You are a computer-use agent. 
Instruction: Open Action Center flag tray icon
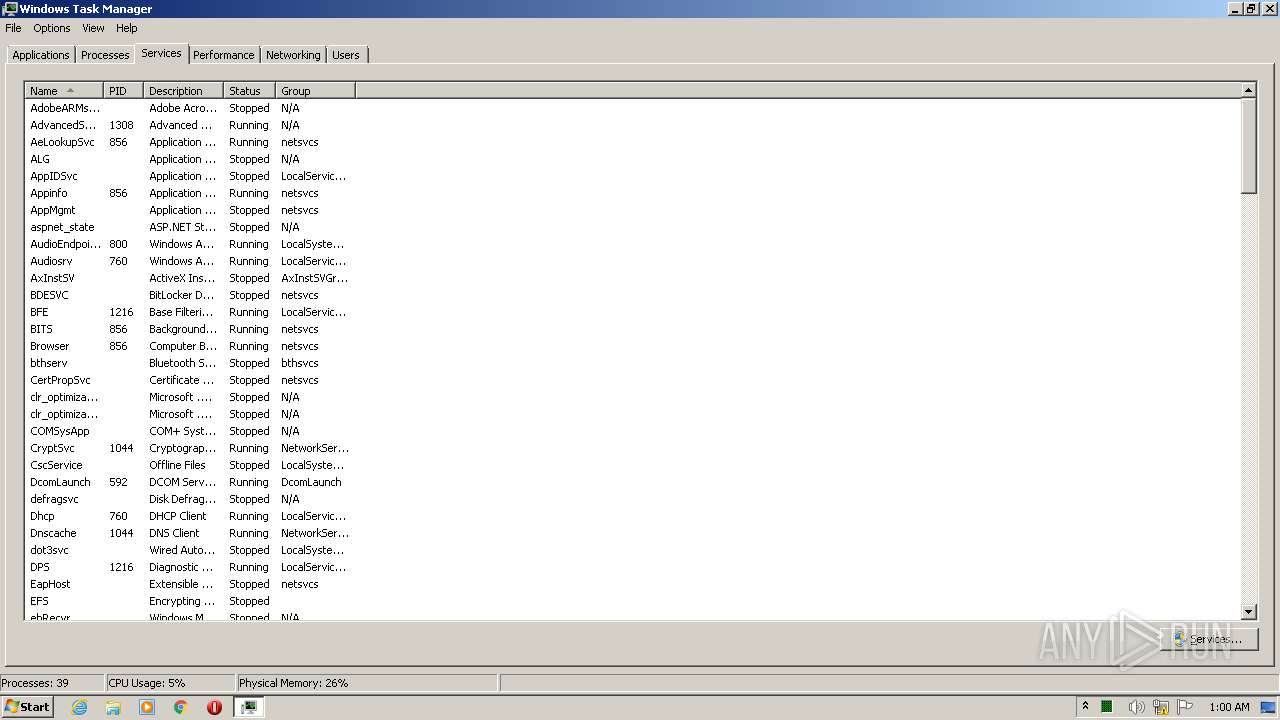click(x=1186, y=707)
